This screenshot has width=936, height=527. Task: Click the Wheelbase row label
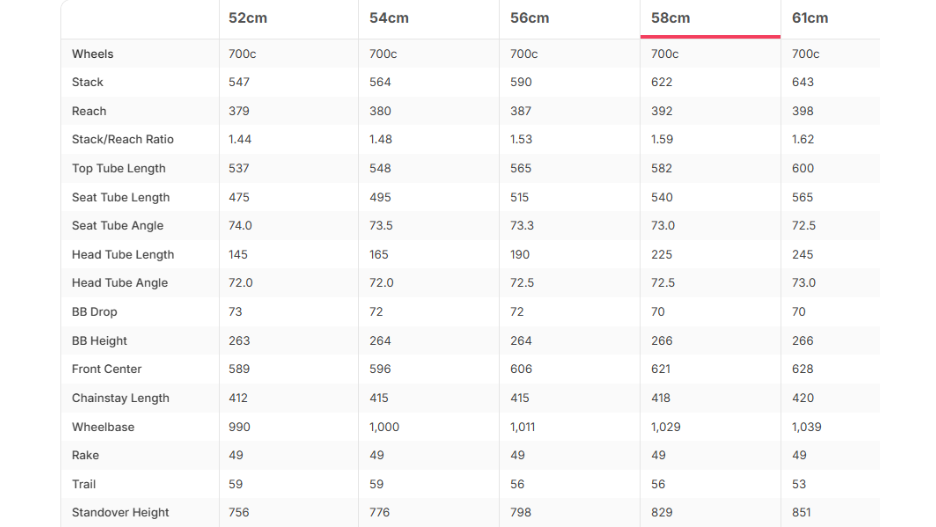pos(103,427)
